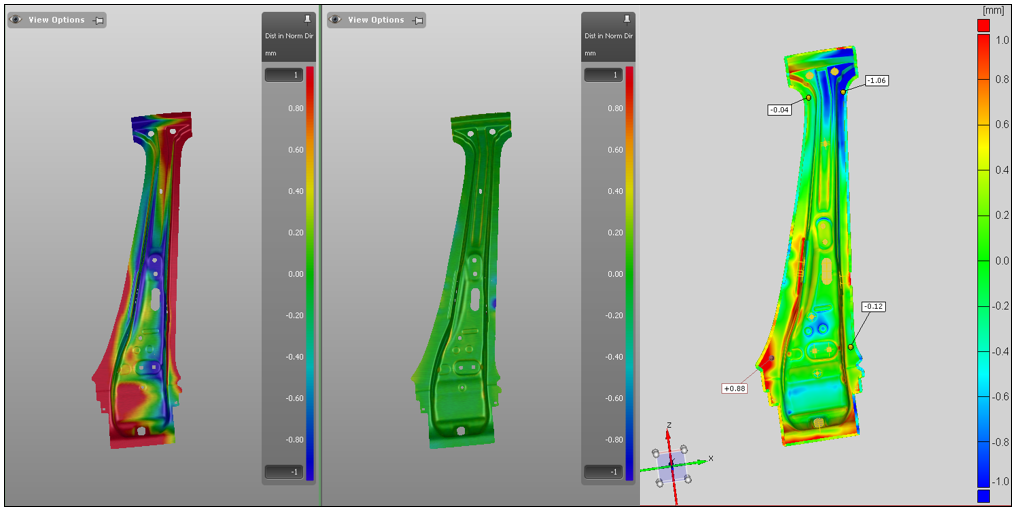Click the pin icon beside left viewport's View Options
This screenshot has height=512, width=1016.
(98, 20)
